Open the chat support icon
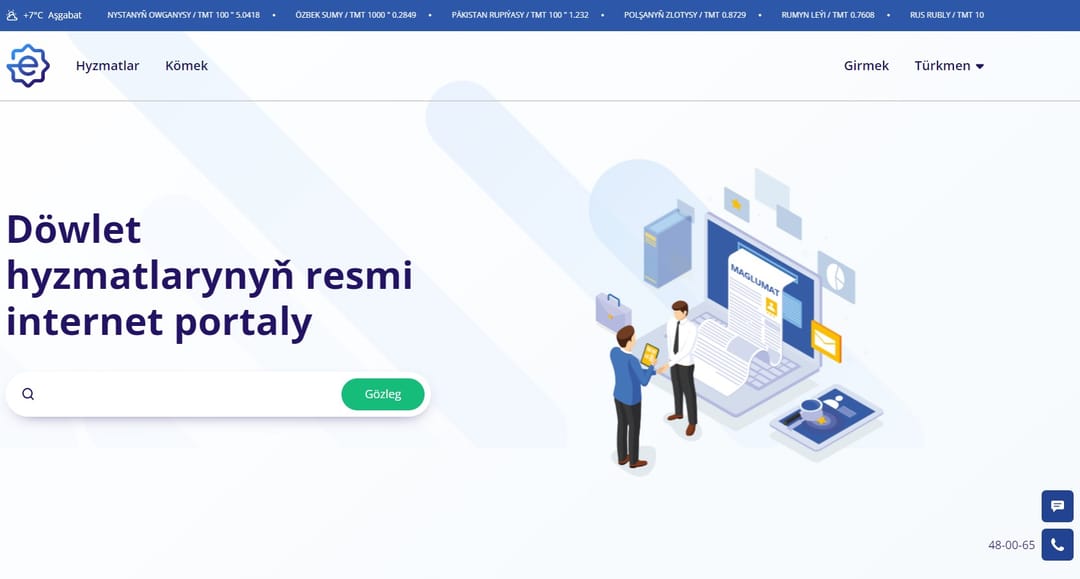1080x579 pixels. pyautogui.click(x=1057, y=506)
